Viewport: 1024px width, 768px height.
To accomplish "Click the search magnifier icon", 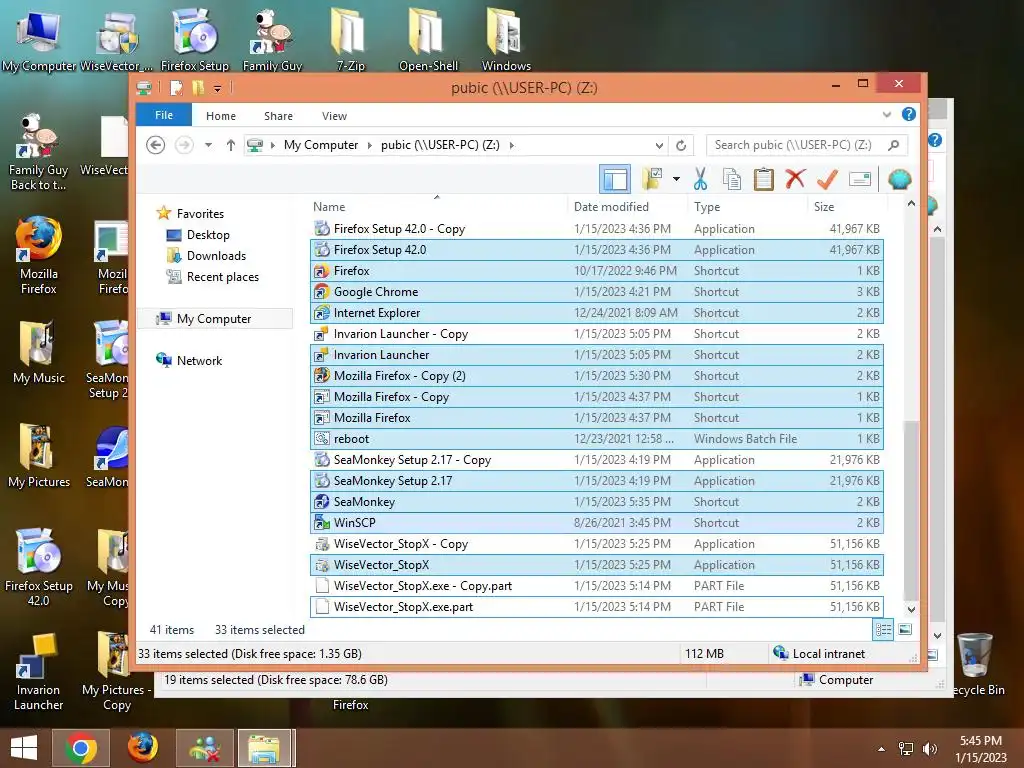I will tap(894, 145).
